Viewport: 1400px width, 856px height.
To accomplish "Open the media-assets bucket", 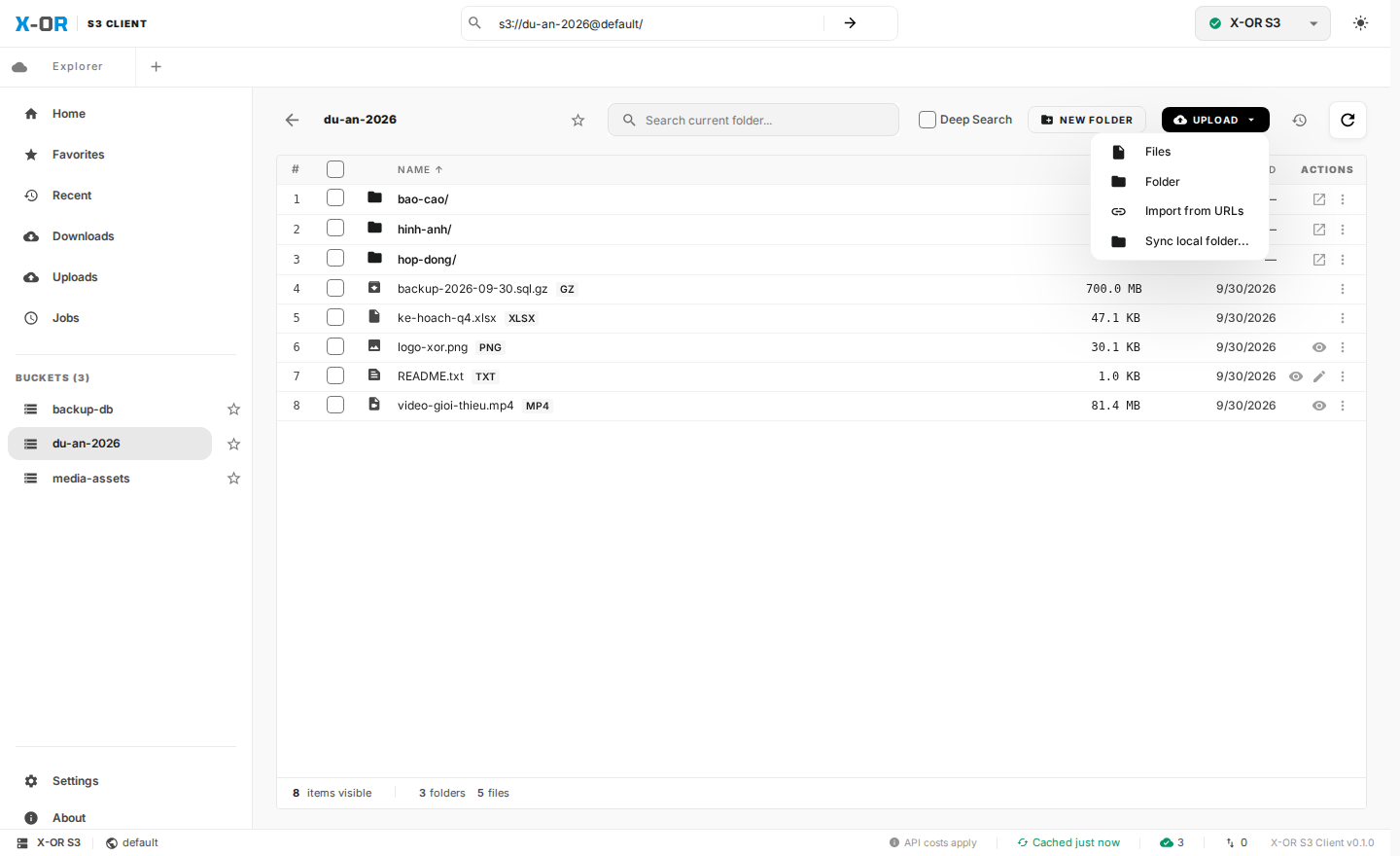I will [x=110, y=479].
